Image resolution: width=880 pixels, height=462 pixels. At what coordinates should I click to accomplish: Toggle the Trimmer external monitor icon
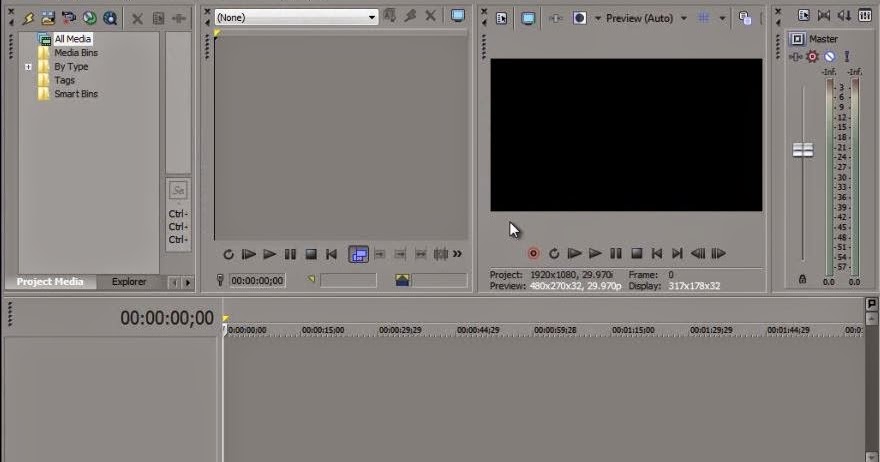coord(458,16)
